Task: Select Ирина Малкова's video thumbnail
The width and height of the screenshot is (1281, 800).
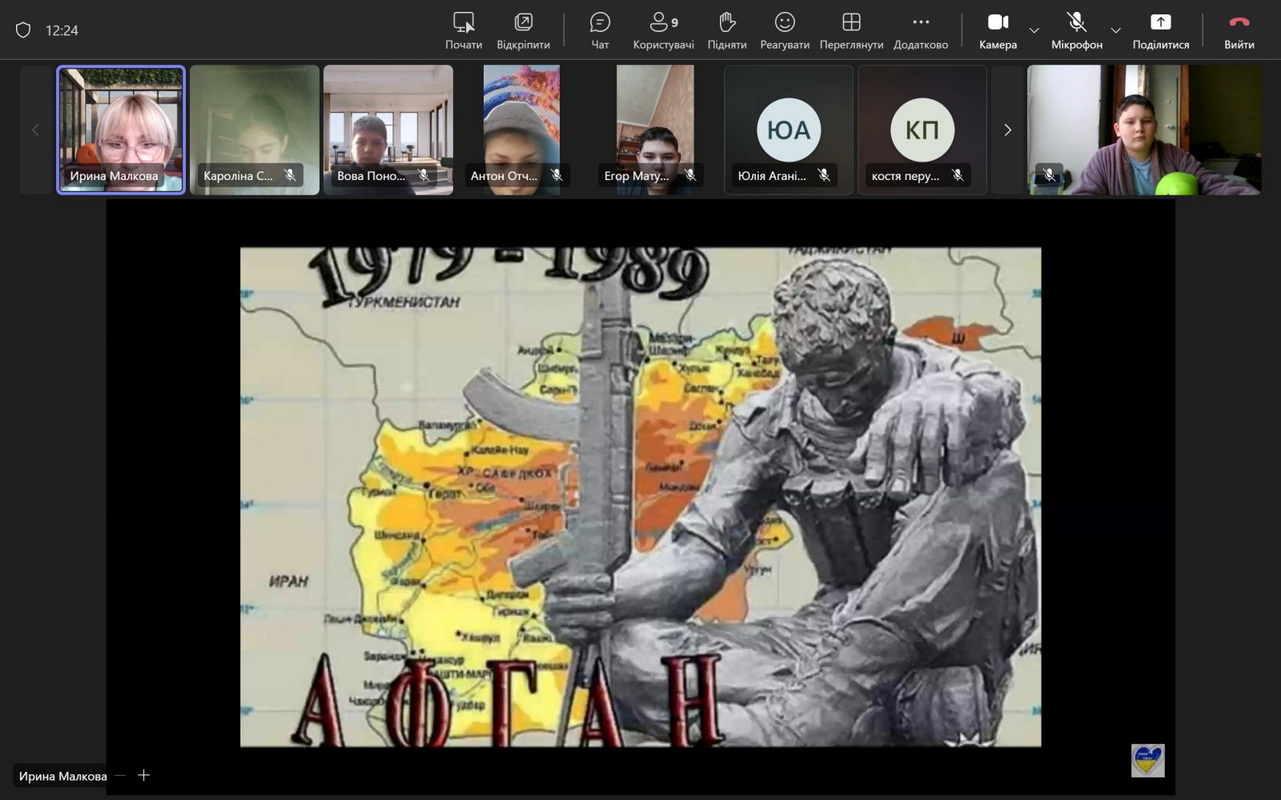Action: (x=121, y=129)
